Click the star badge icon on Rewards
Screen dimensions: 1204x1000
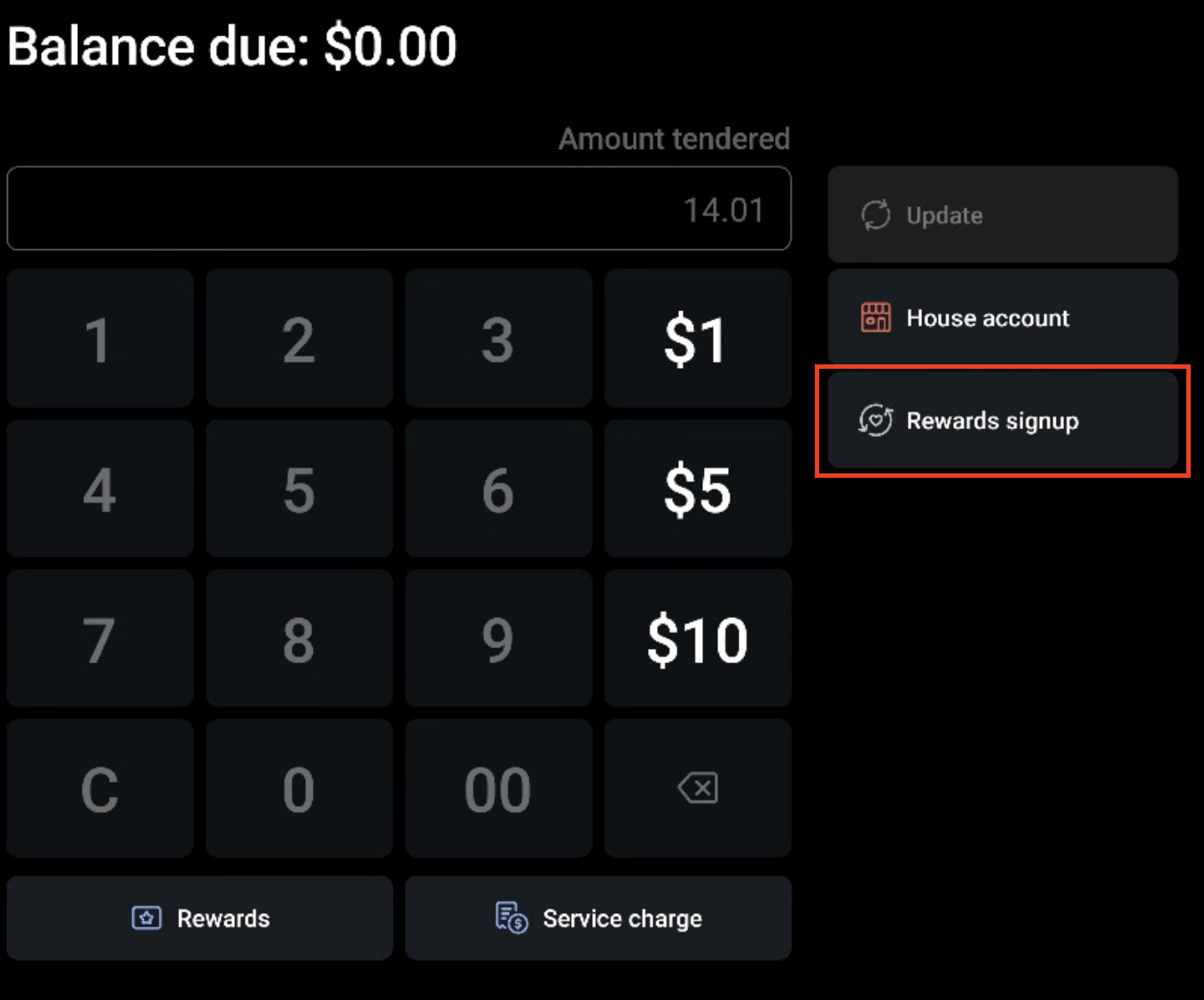146,918
